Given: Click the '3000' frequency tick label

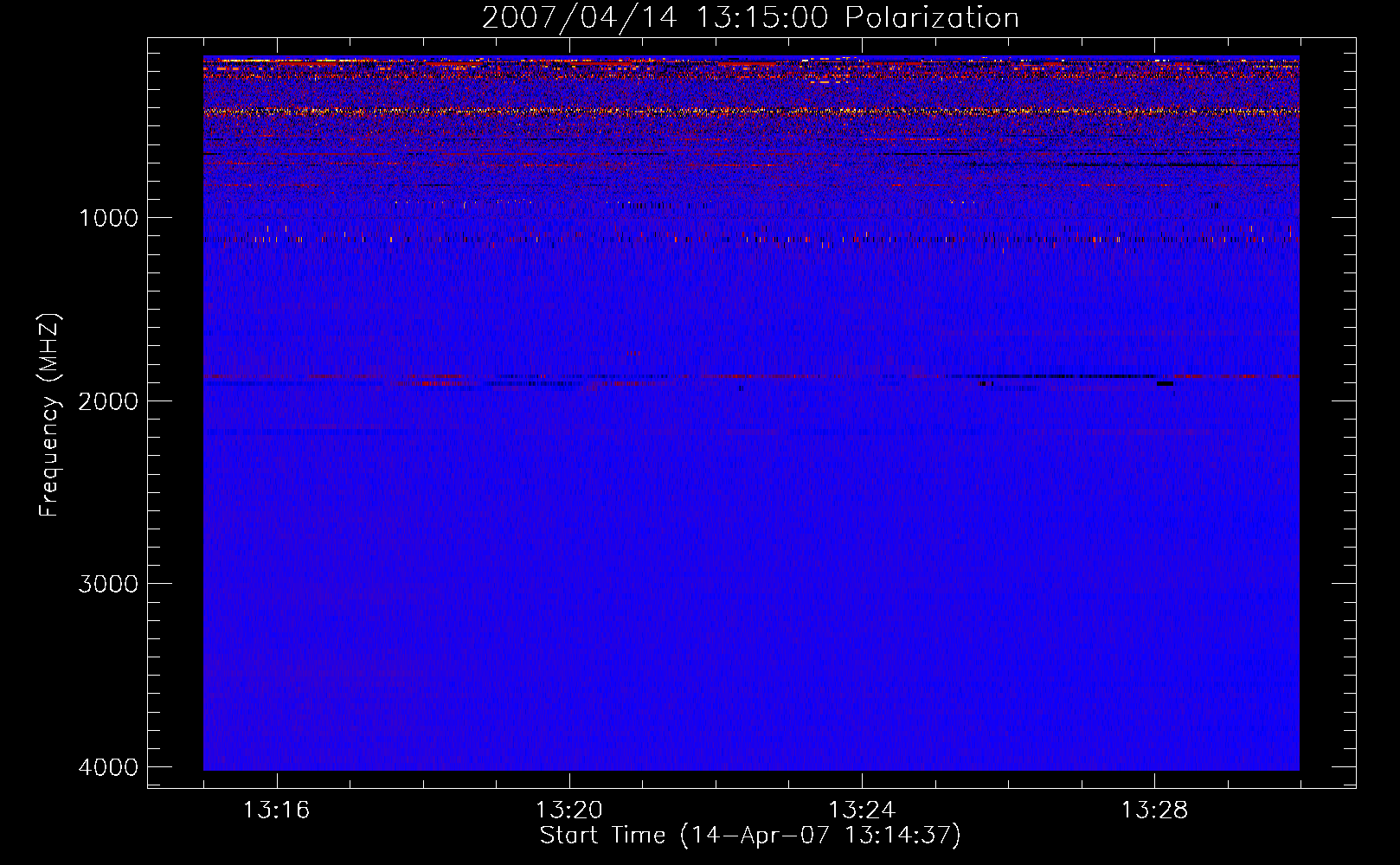Looking at the screenshot, I should pos(108,584).
